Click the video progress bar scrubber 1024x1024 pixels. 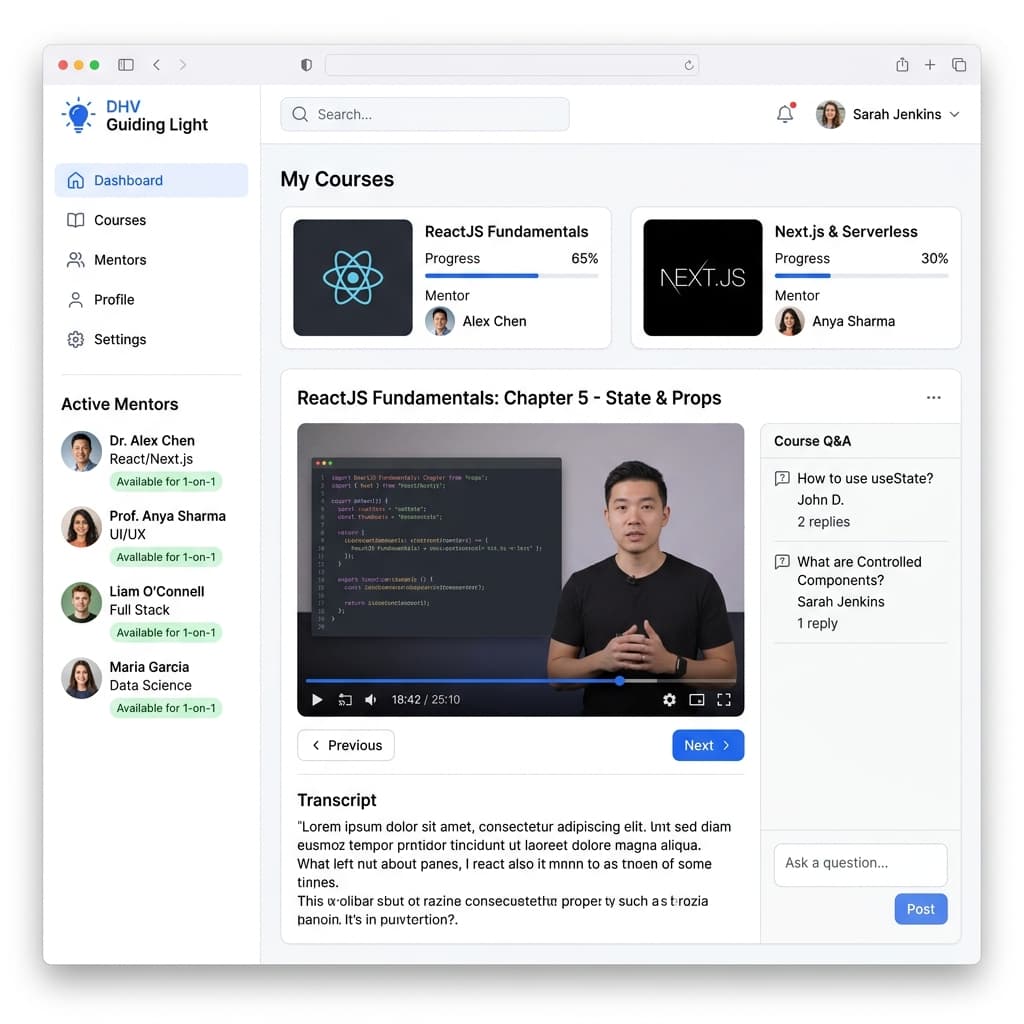point(619,680)
